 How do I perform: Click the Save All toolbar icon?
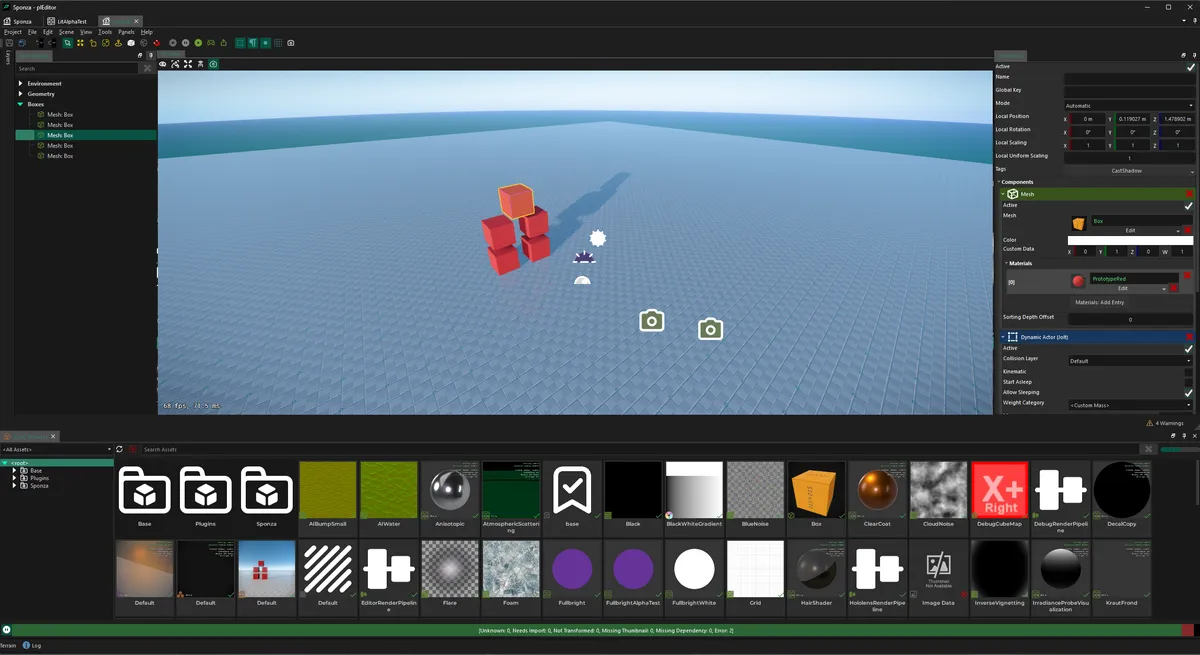(x=21, y=43)
